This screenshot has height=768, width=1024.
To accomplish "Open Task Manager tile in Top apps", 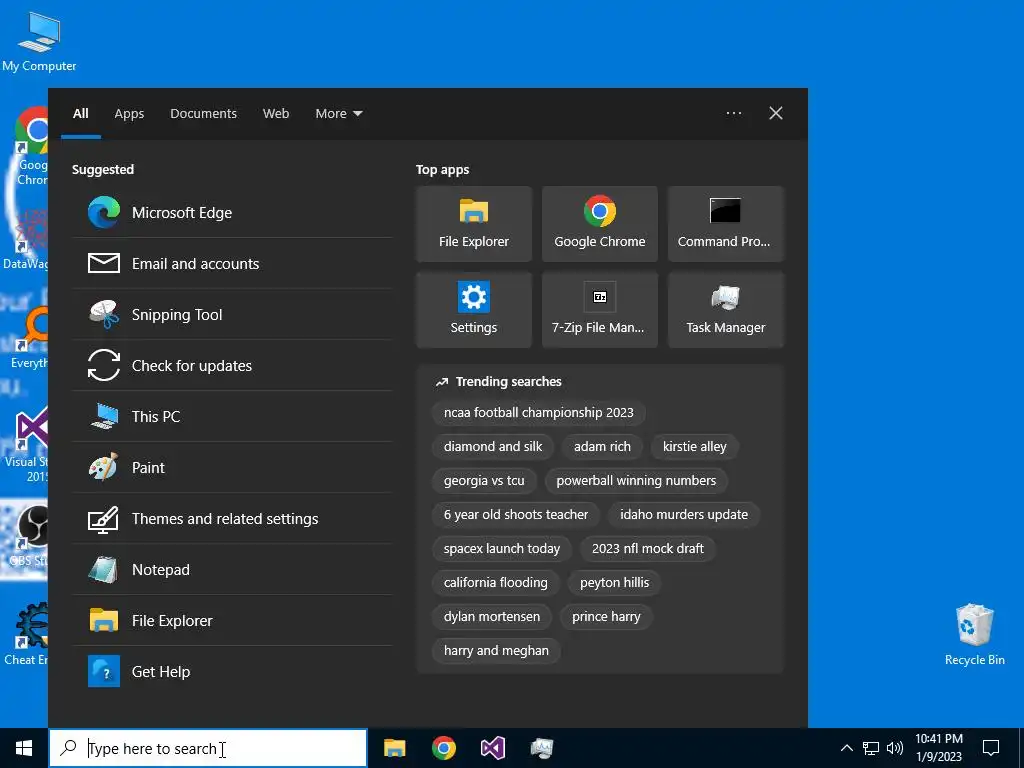I will (x=726, y=310).
